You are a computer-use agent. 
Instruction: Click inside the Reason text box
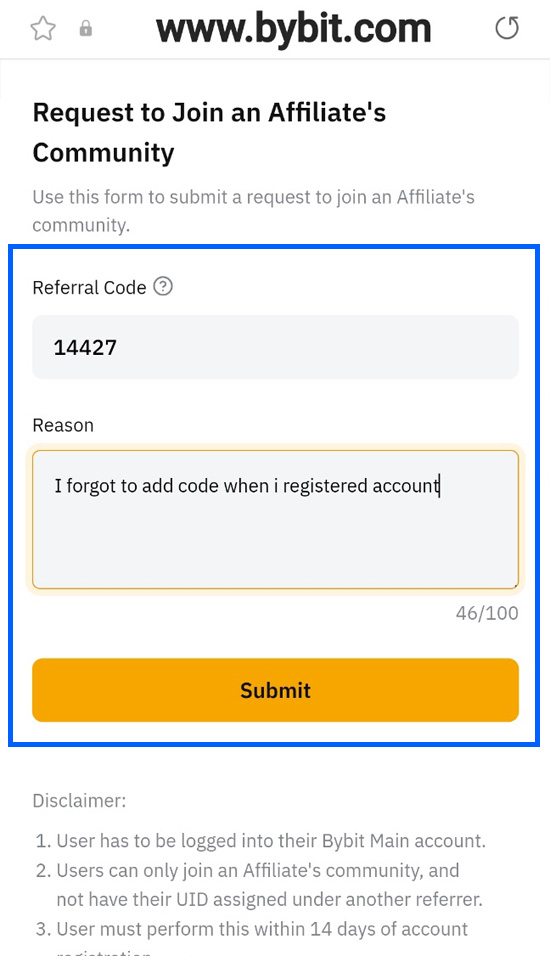click(276, 519)
